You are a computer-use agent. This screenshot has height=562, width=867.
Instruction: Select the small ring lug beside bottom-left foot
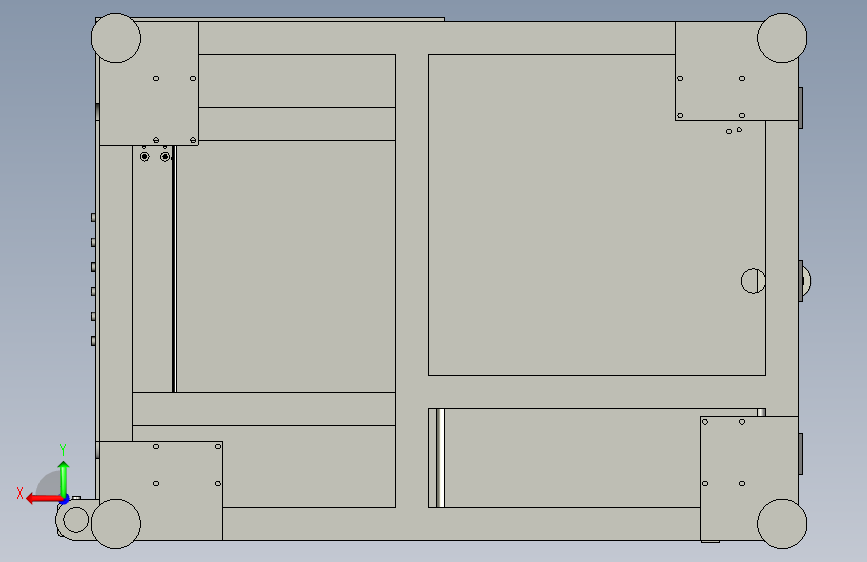tap(76, 520)
